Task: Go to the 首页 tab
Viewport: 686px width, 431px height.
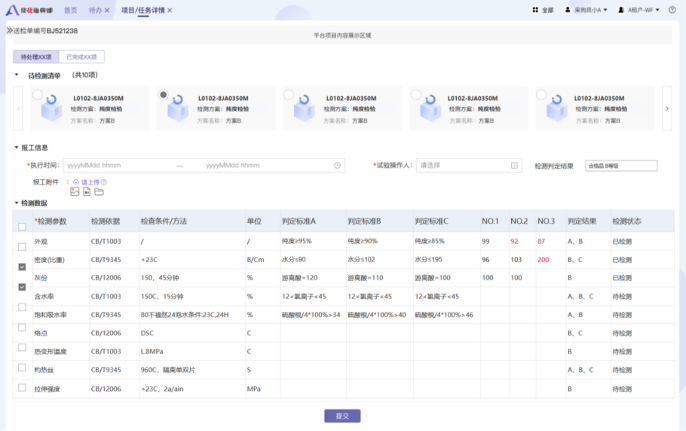Action: tap(70, 9)
